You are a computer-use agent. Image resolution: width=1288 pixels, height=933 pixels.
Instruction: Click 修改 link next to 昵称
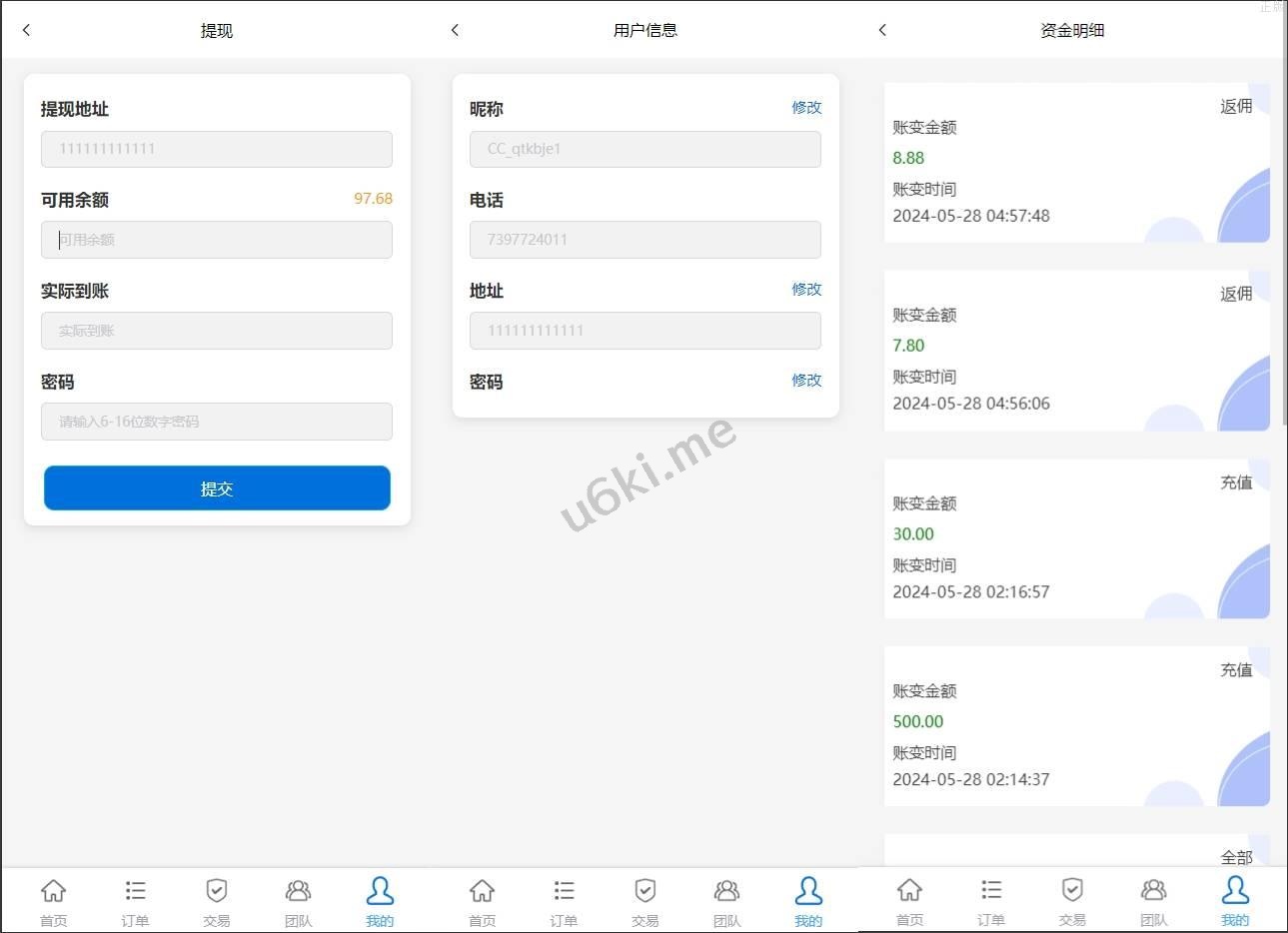tap(805, 108)
